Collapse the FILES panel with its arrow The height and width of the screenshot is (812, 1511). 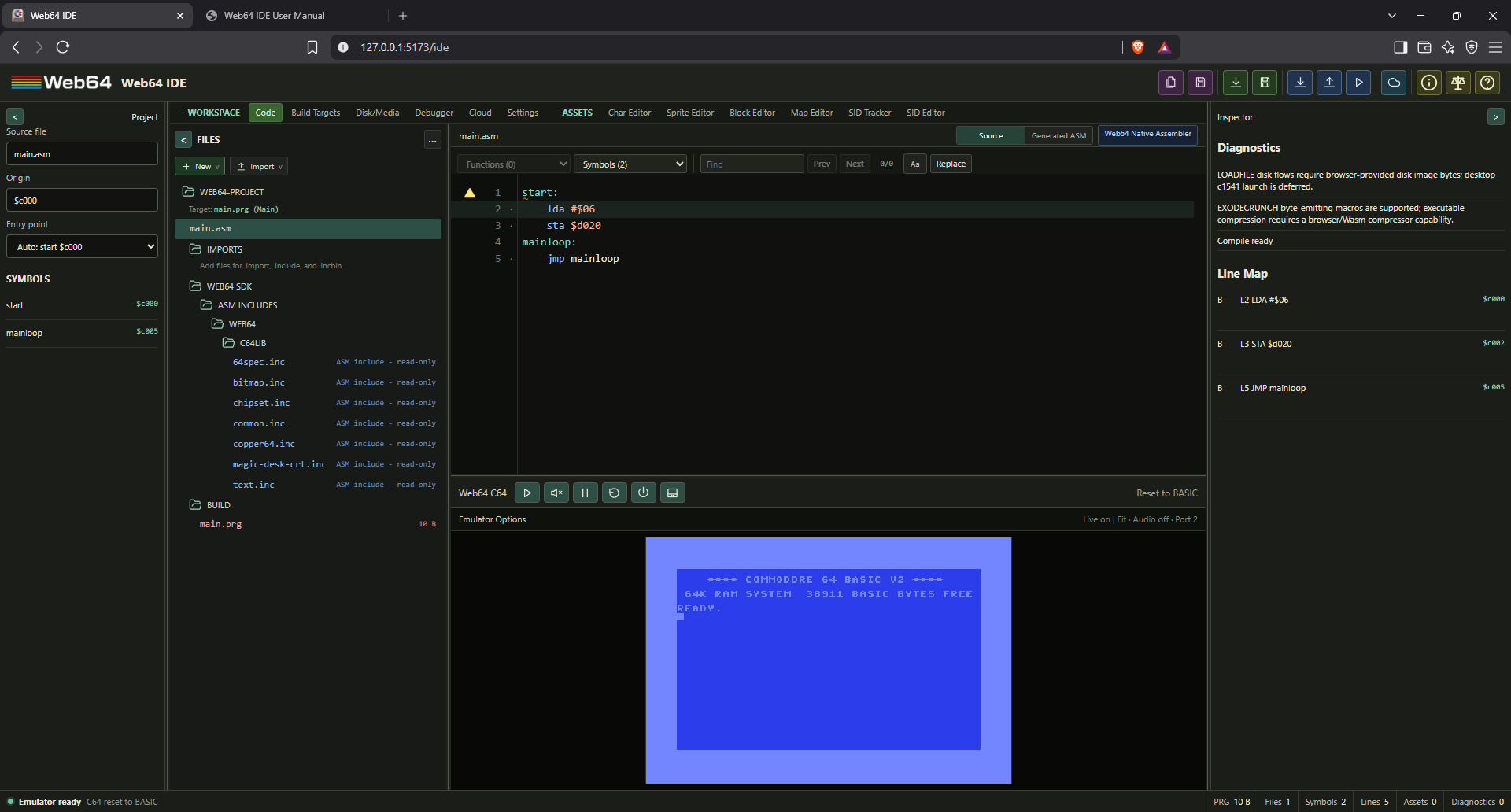point(183,139)
